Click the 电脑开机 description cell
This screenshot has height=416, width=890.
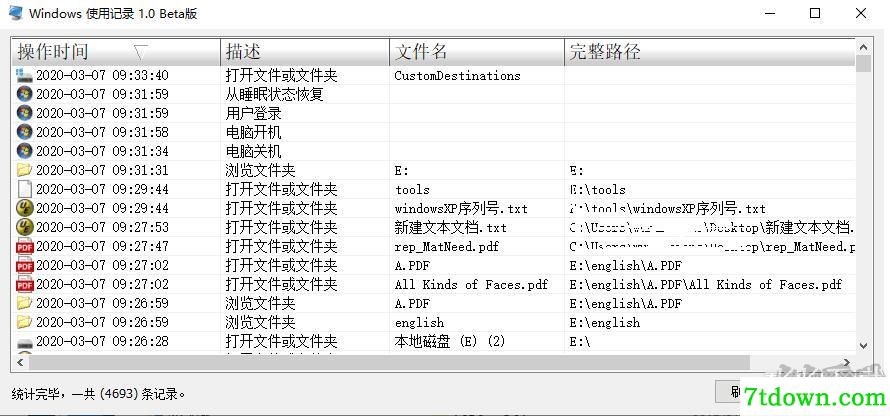click(x=253, y=132)
